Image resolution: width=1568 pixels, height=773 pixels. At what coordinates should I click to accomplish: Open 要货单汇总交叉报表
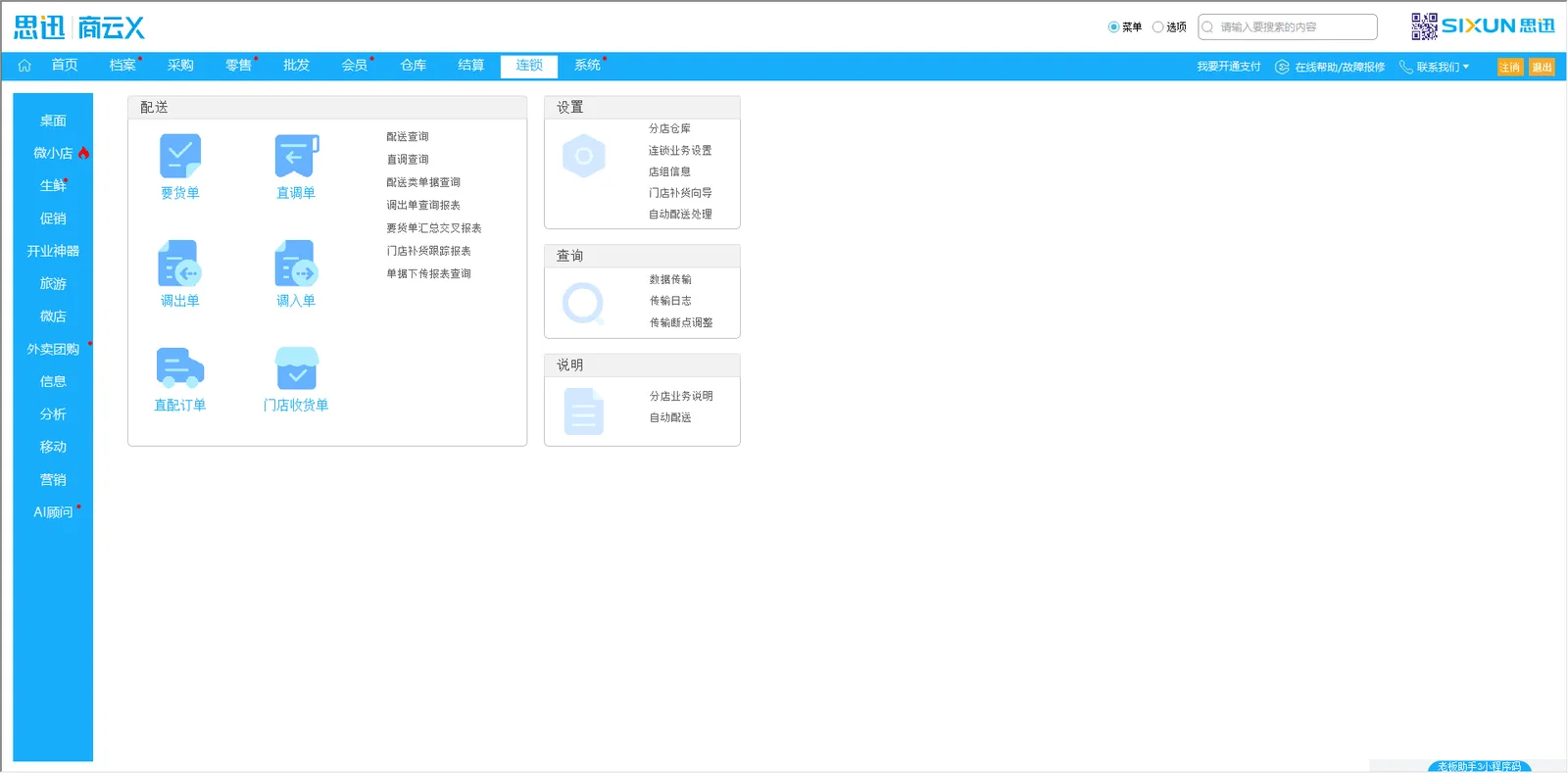(434, 228)
